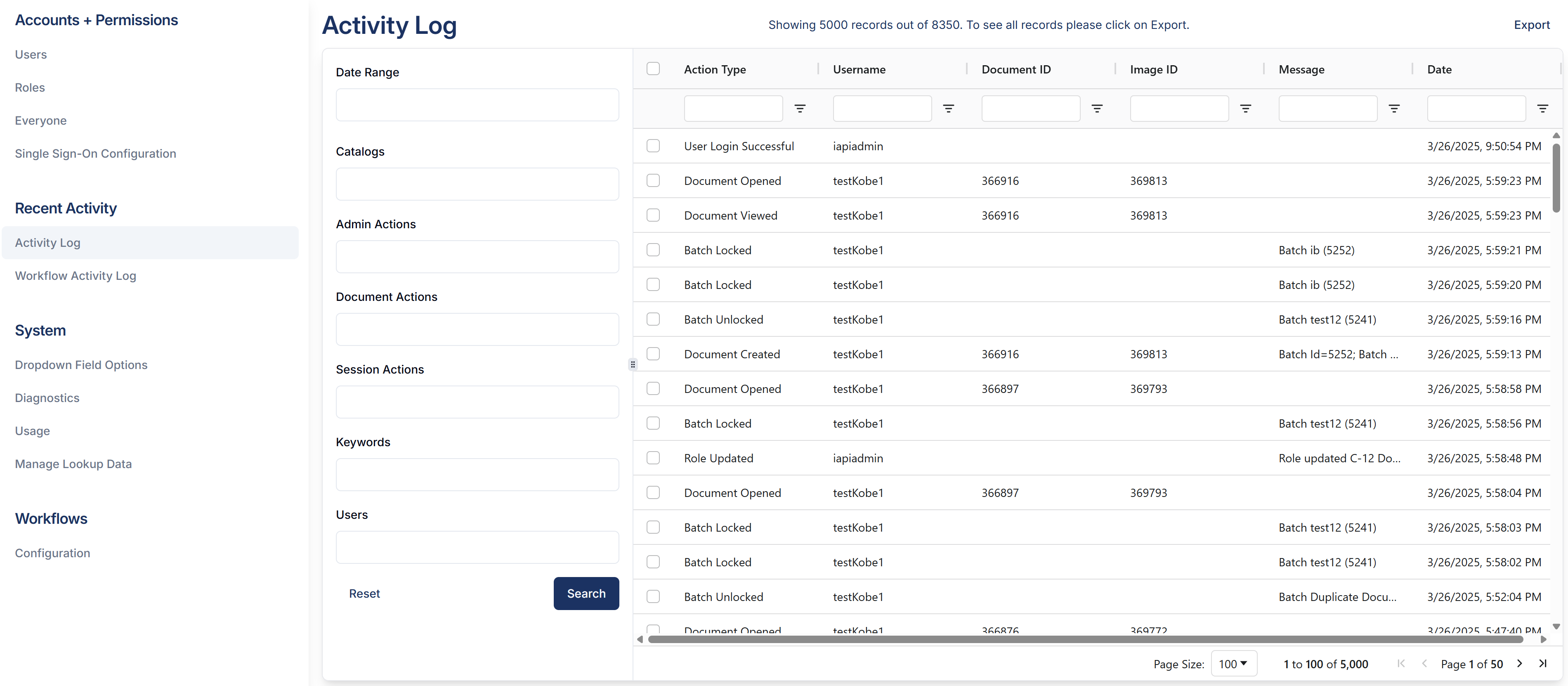Switch to Workflow Activity Log
The height and width of the screenshot is (686, 1568).
pos(76,276)
